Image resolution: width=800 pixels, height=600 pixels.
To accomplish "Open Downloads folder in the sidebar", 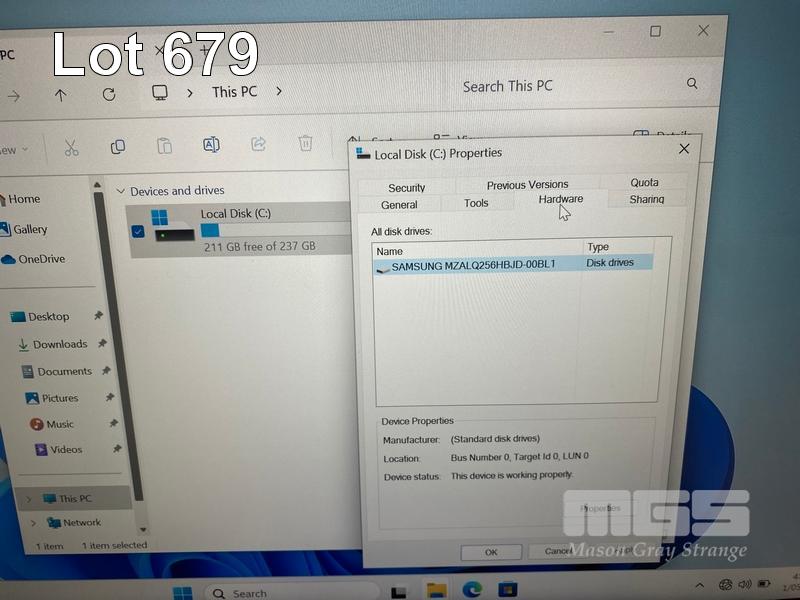I will (59, 344).
